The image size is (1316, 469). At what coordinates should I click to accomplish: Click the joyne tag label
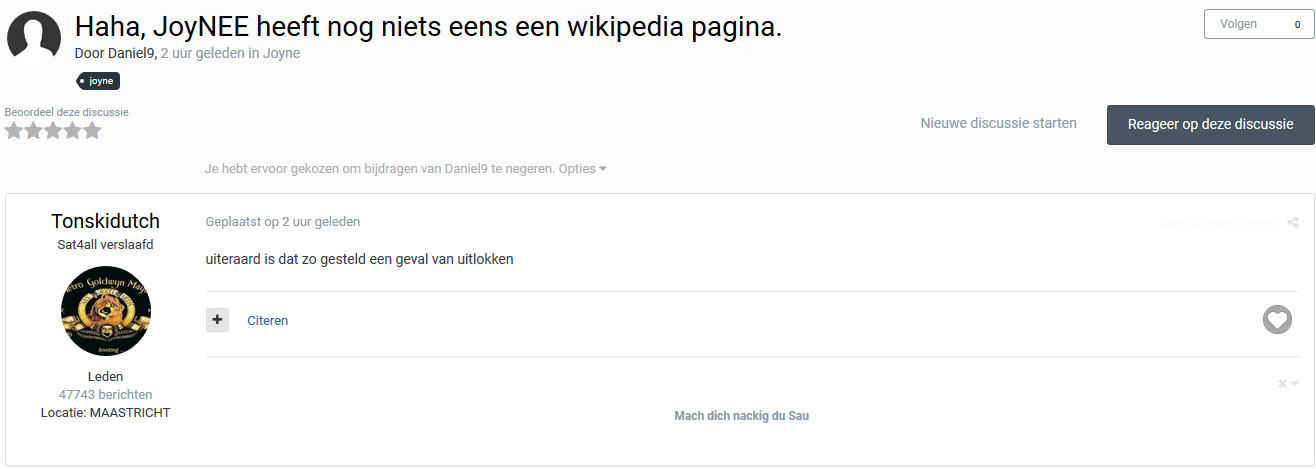tap(99, 81)
